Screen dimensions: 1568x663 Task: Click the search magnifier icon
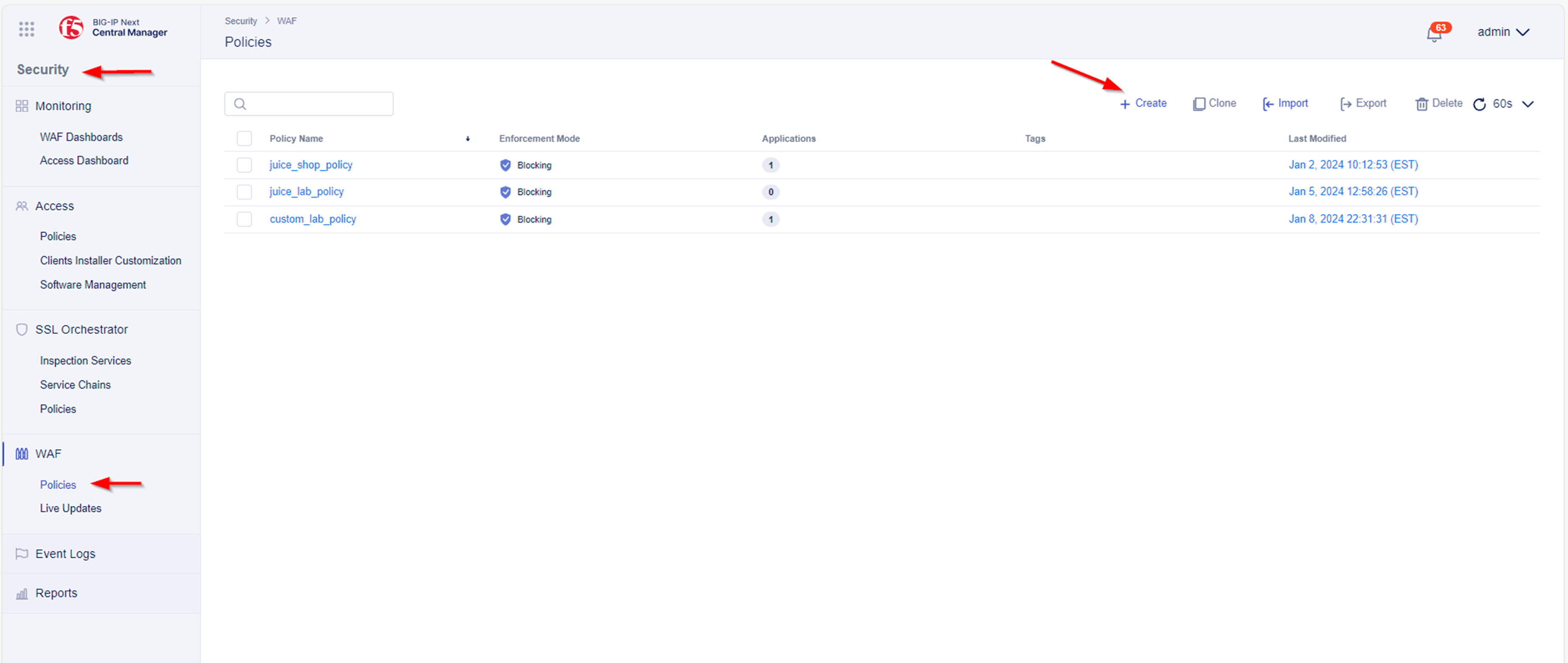coord(240,104)
